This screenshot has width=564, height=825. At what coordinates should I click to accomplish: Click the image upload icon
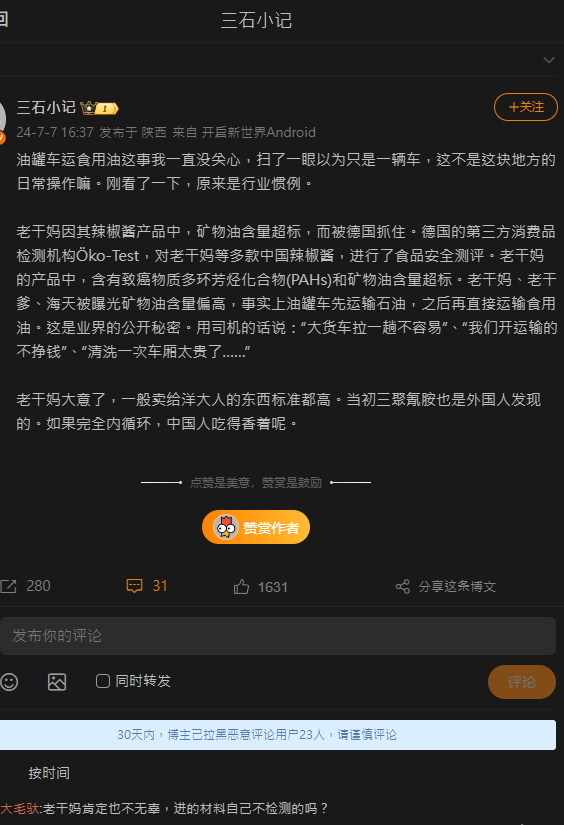click(57, 682)
